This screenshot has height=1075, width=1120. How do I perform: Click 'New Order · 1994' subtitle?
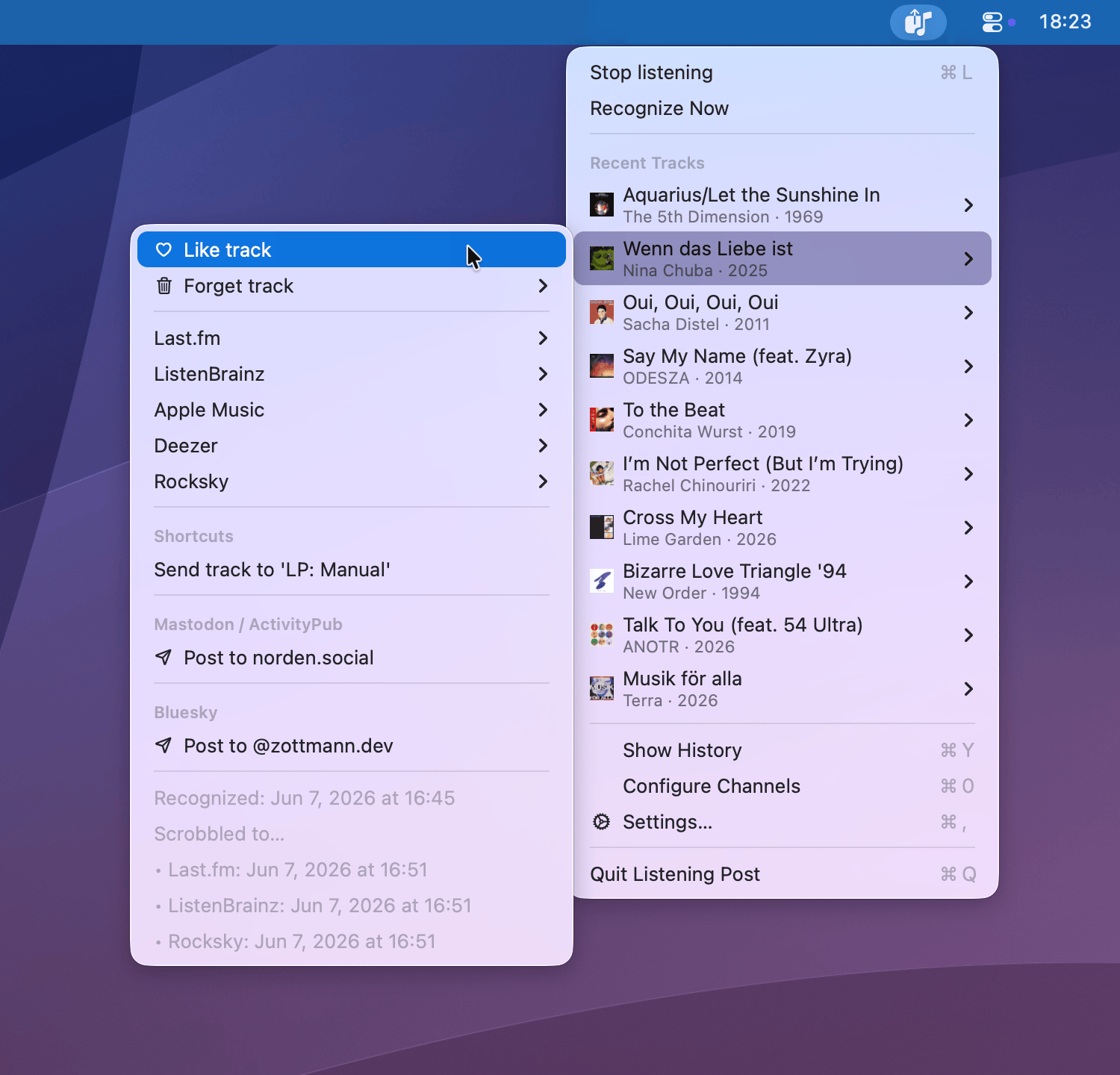click(x=691, y=593)
